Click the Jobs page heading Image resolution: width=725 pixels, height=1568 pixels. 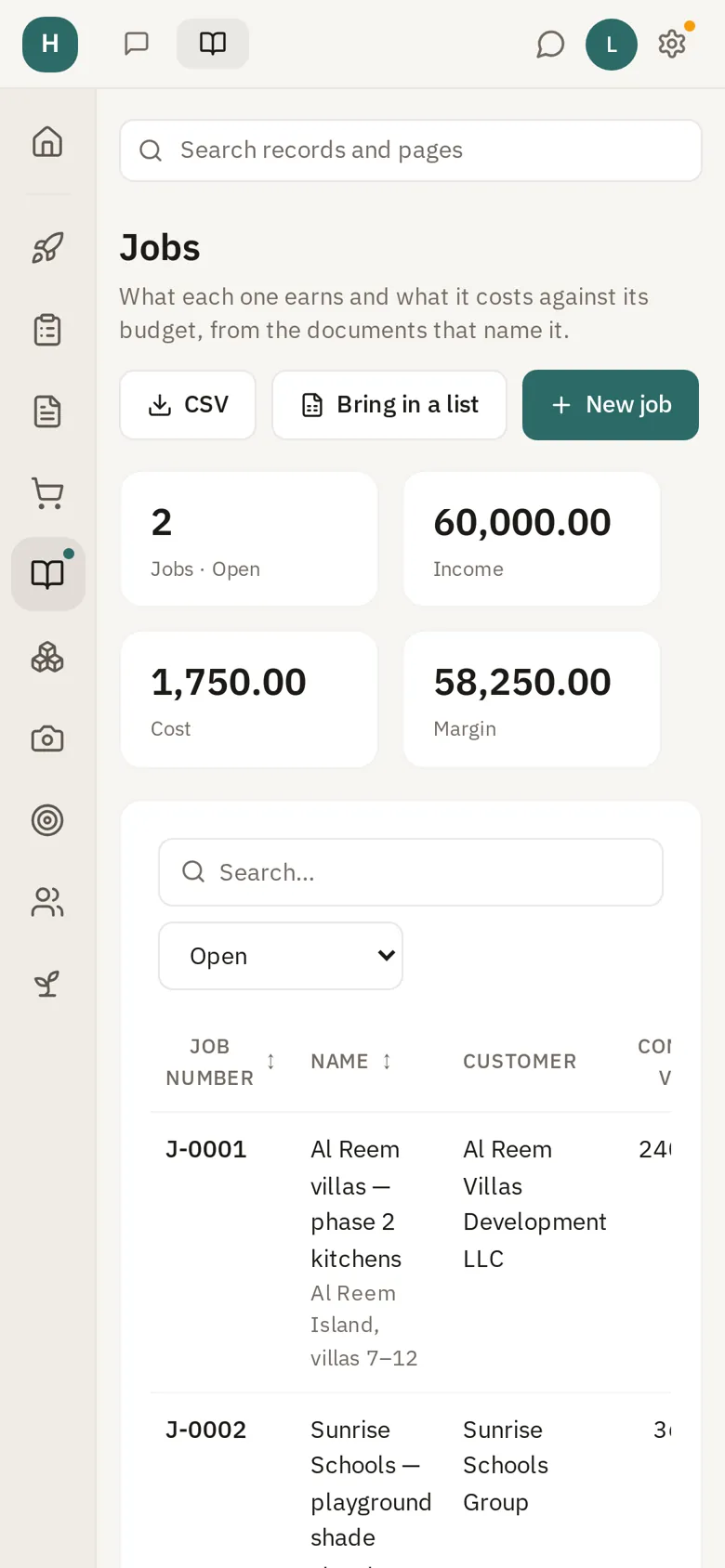(x=160, y=248)
